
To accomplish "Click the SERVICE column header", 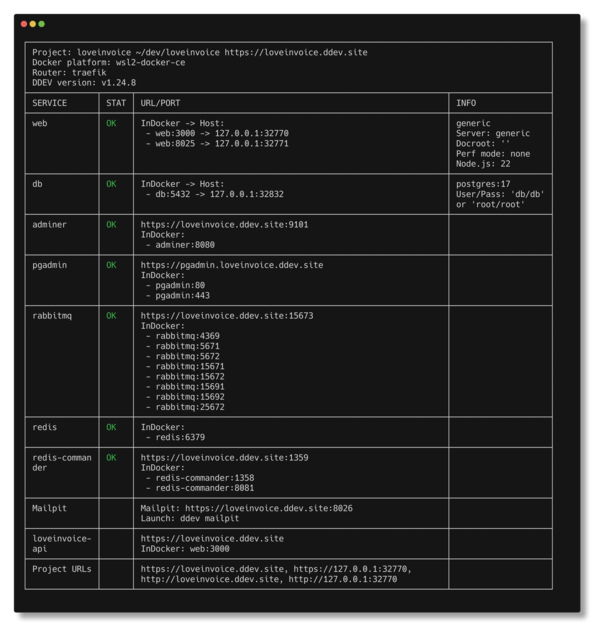I will pyautogui.click(x=50, y=103).
